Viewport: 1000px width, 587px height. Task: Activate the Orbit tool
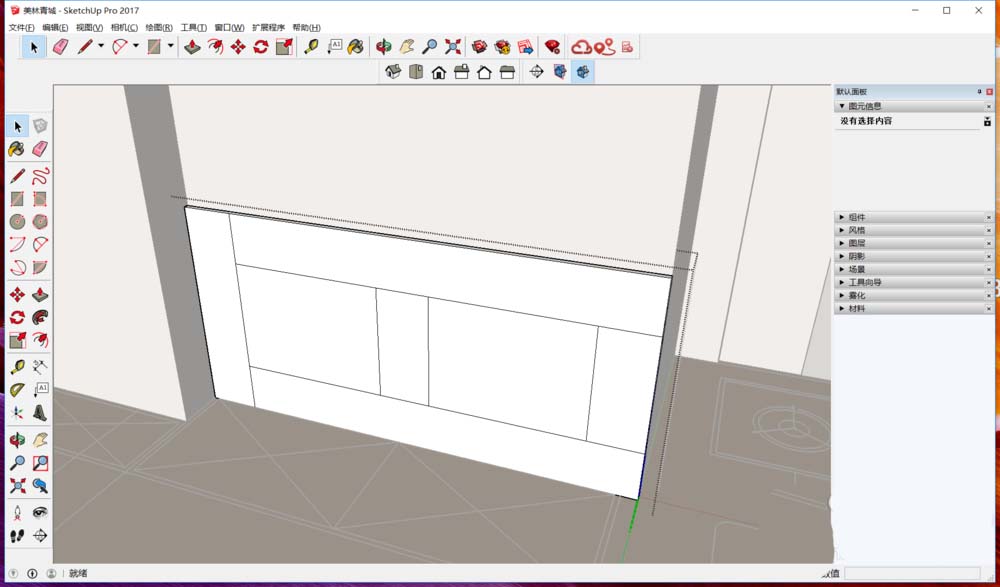click(x=15, y=440)
